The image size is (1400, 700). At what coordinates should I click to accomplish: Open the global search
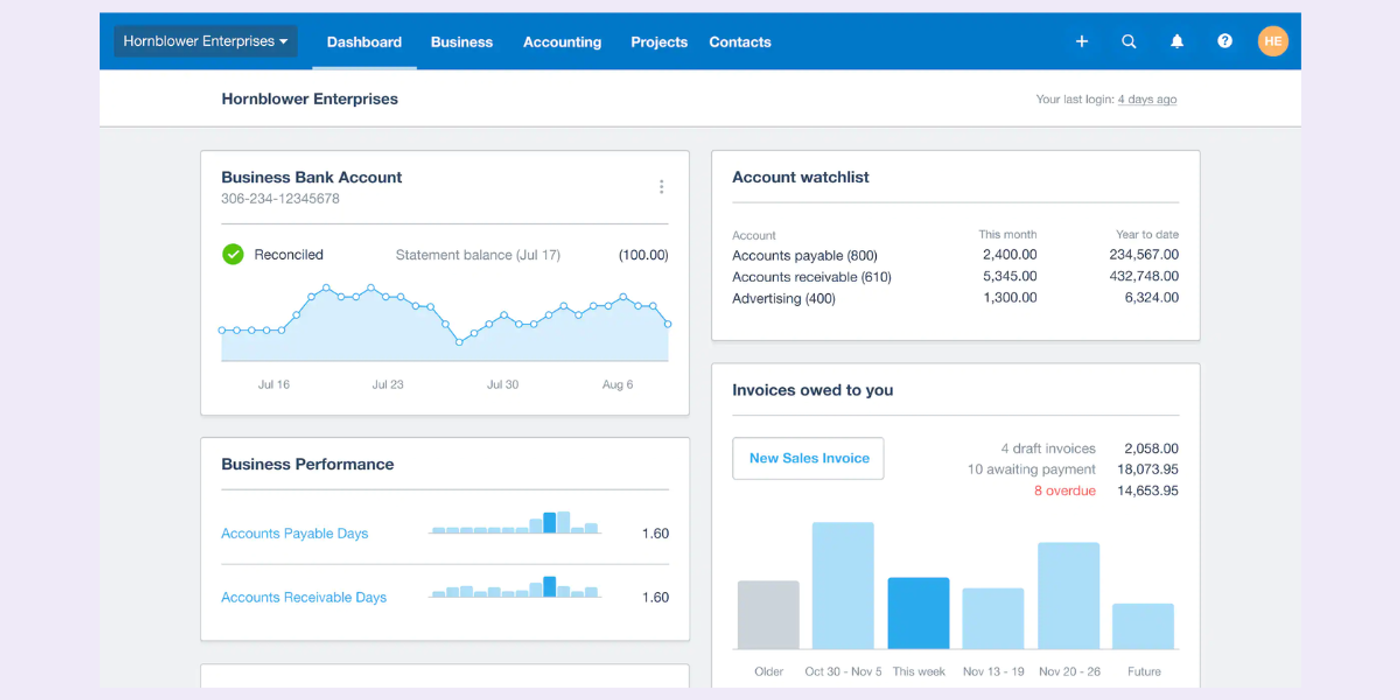pyautogui.click(x=1129, y=41)
